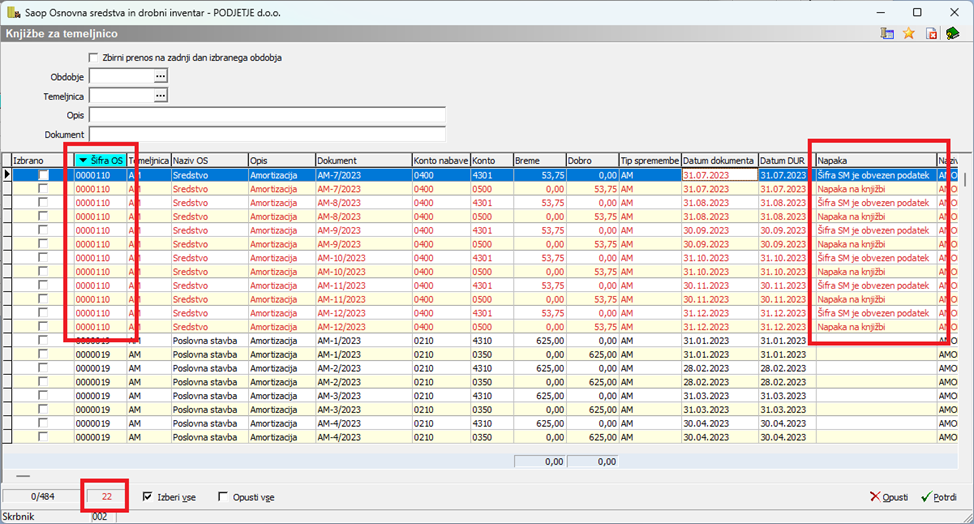
Task: Click the current row indicator arrow
Action: (x=7, y=174)
